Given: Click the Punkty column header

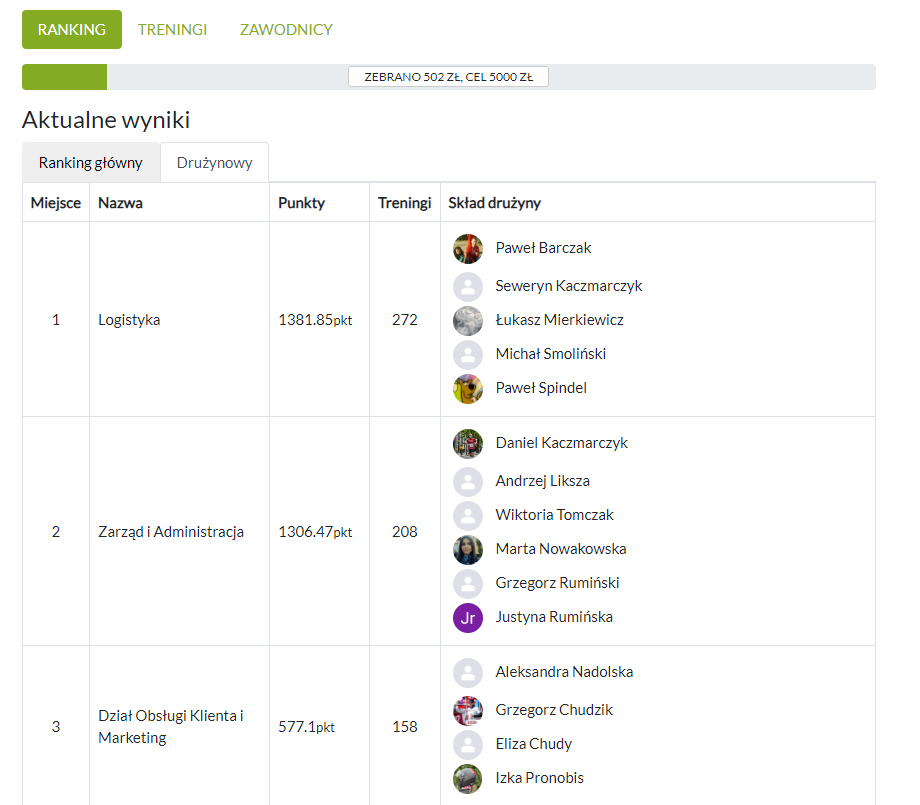Looking at the screenshot, I should tap(301, 203).
